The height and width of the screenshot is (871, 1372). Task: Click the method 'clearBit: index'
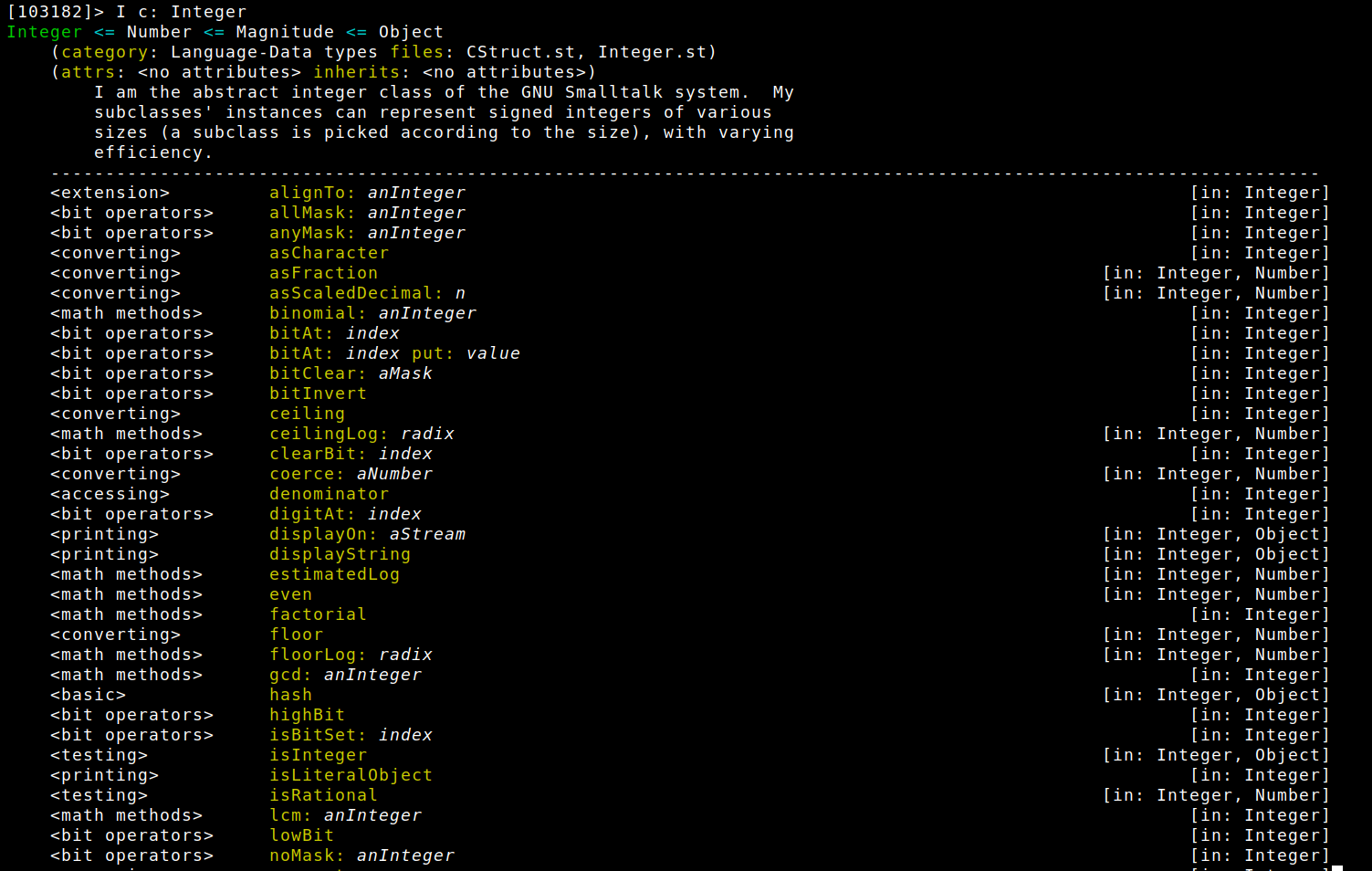[351, 454]
